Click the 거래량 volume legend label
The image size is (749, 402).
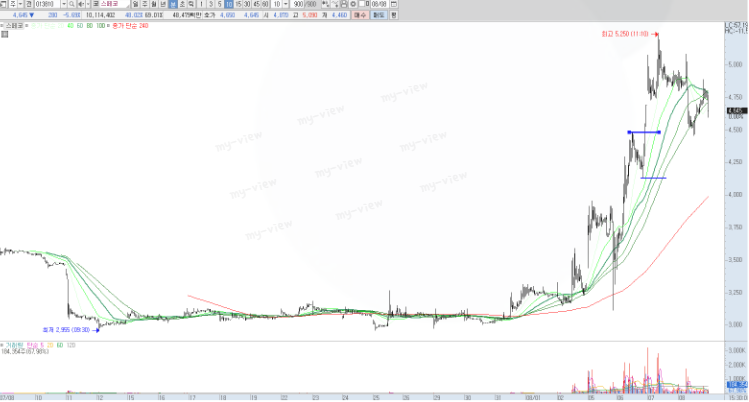coord(14,345)
